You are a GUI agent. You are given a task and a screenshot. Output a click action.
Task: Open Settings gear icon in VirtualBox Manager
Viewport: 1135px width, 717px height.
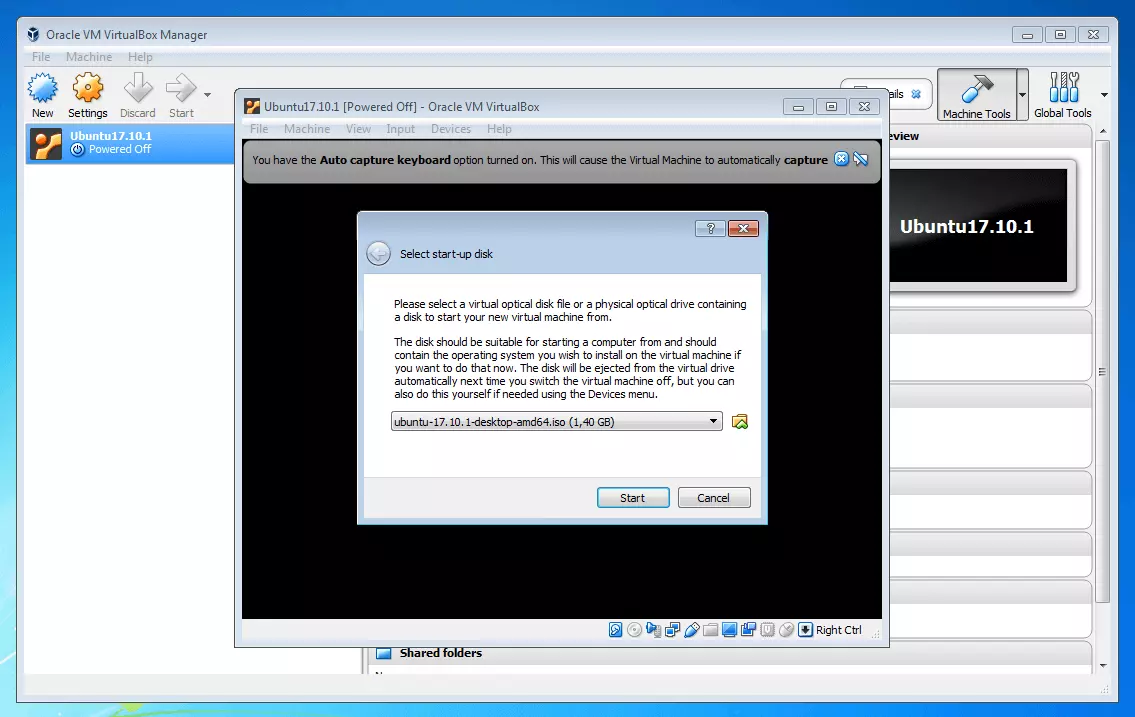(88, 88)
